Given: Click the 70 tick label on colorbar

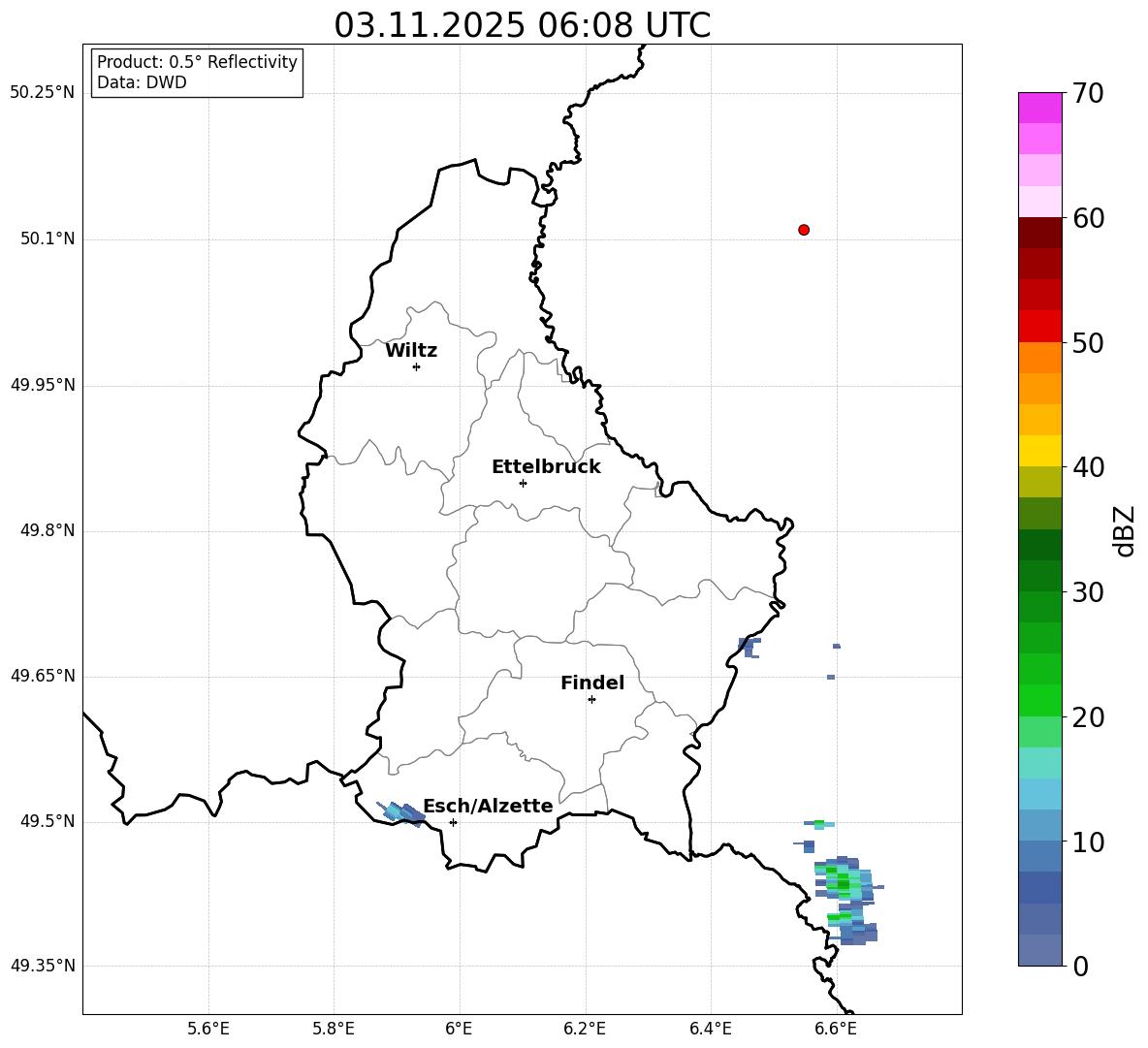Looking at the screenshot, I should coord(1088,93).
